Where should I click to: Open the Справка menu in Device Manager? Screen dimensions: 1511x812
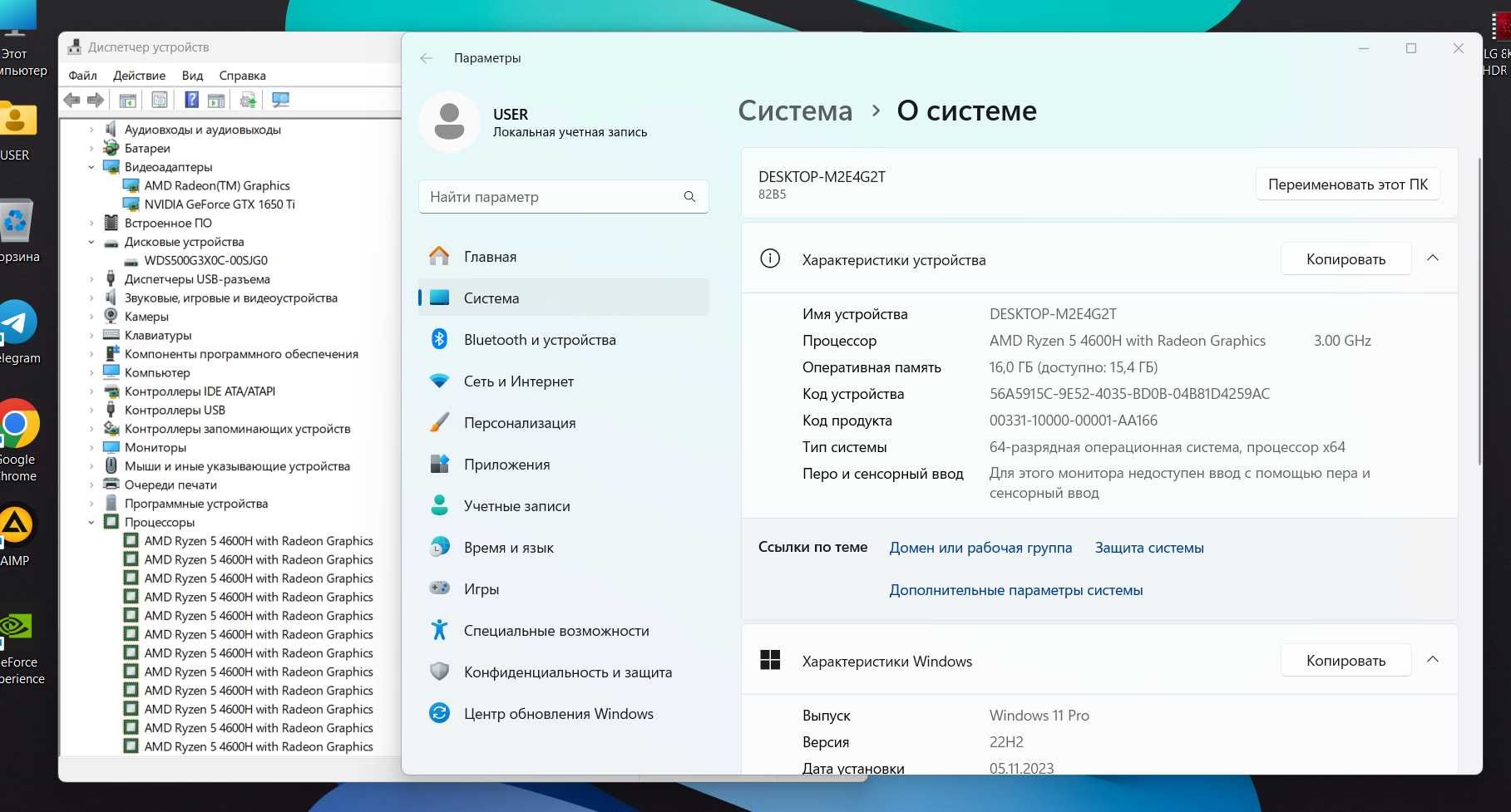point(242,76)
